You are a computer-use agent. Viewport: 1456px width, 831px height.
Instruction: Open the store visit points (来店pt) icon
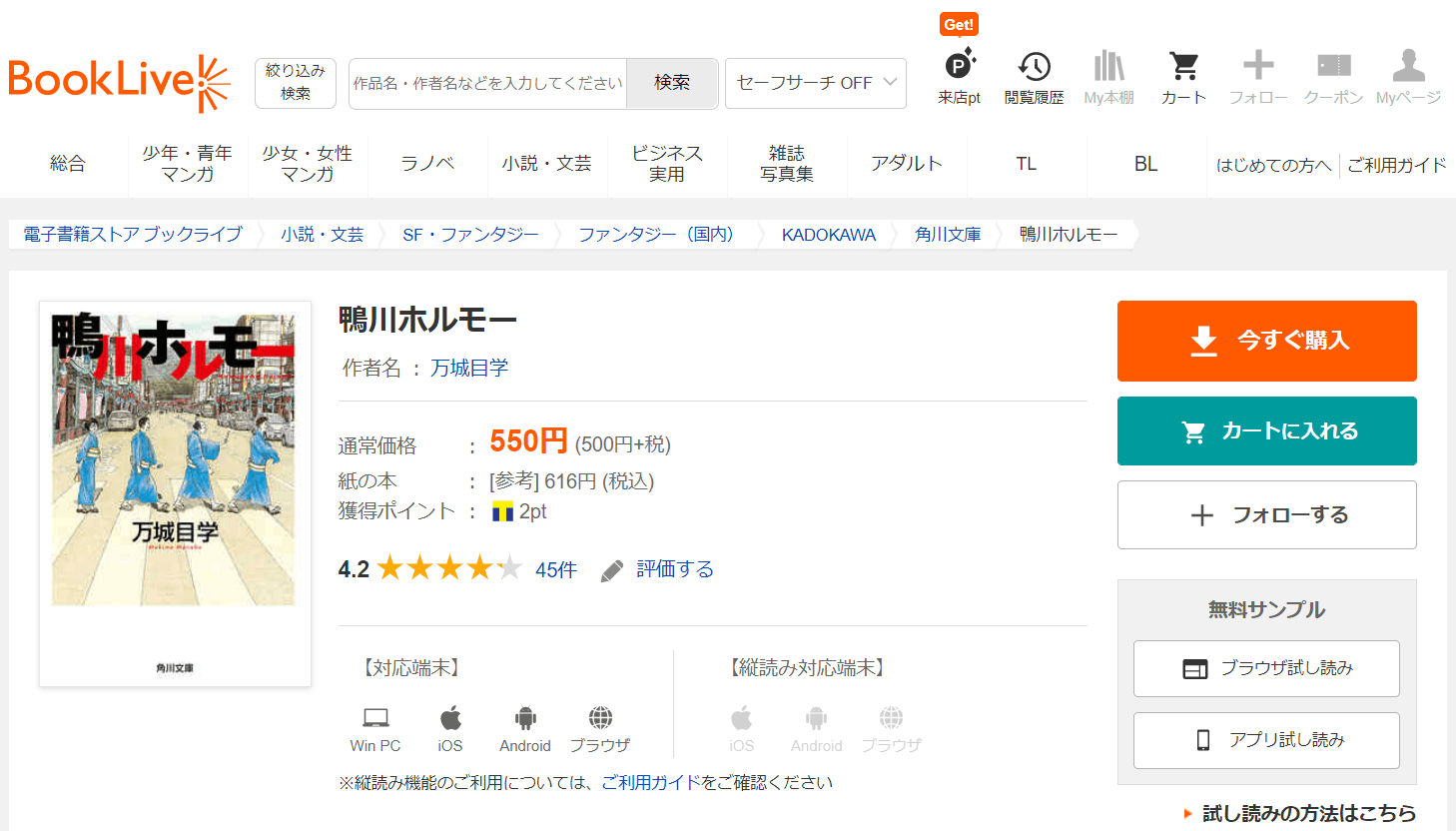pos(959,67)
